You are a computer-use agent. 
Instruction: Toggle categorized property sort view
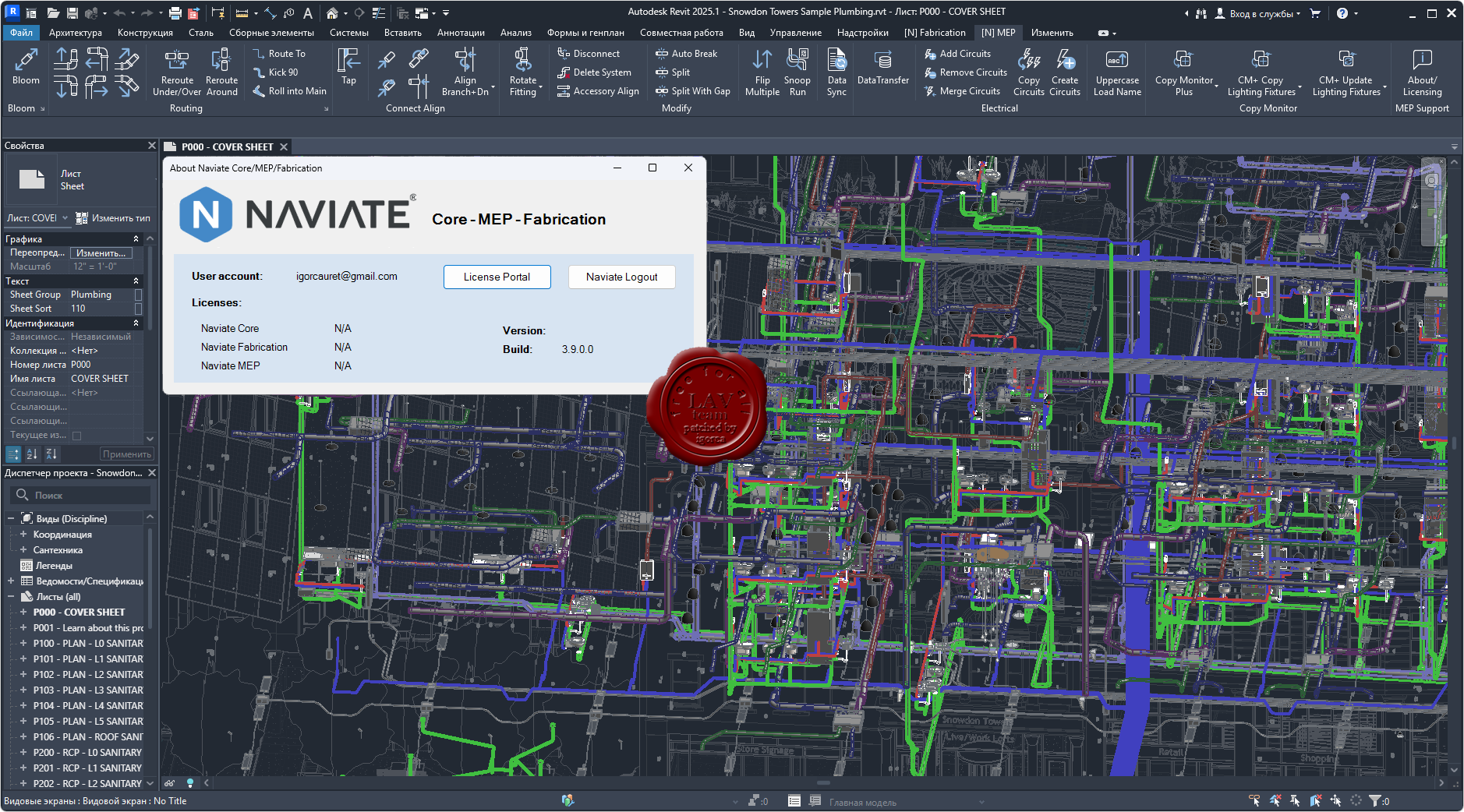[13, 454]
